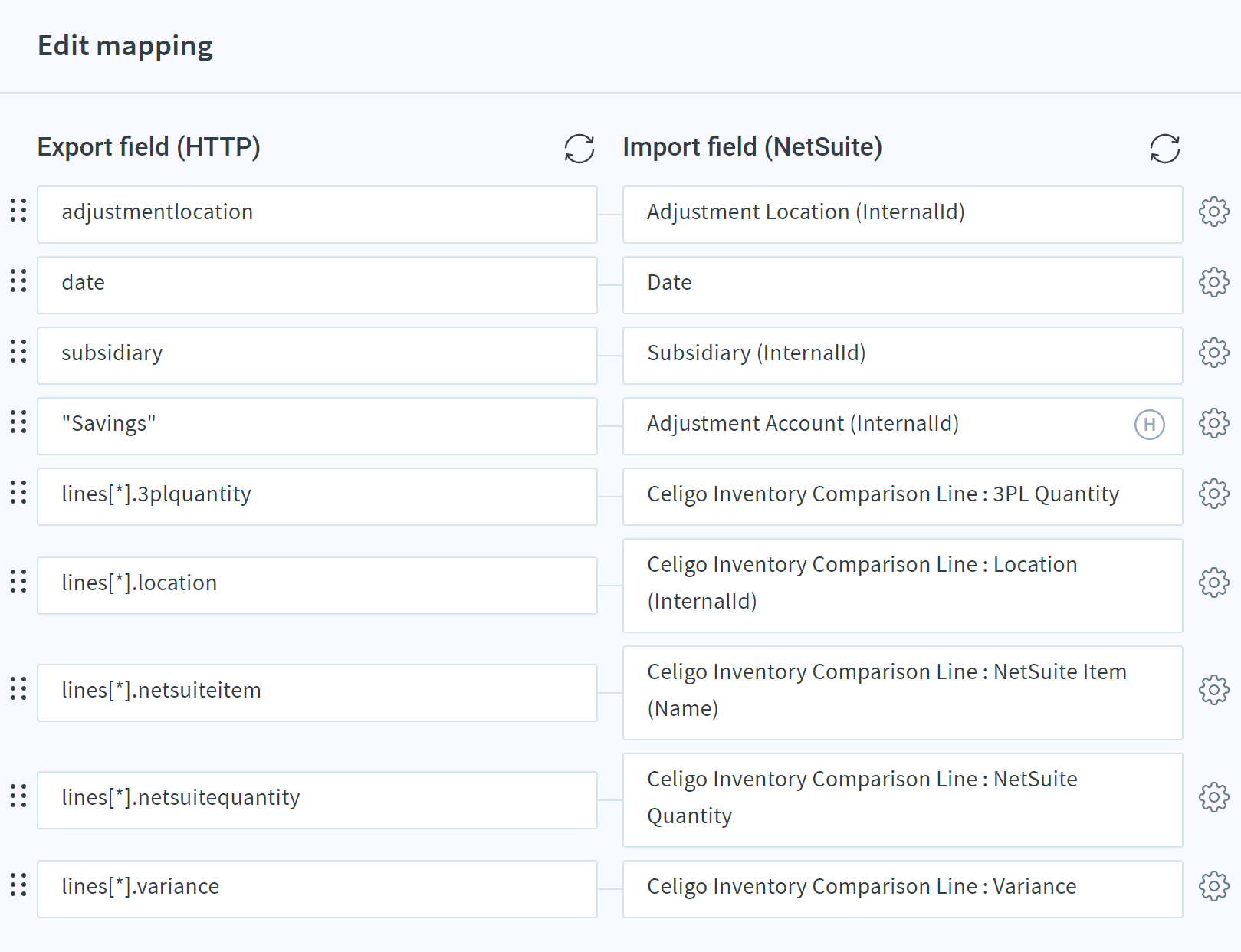Image resolution: width=1241 pixels, height=952 pixels.
Task: Open settings gear for Variance mapping
Action: tap(1213, 886)
